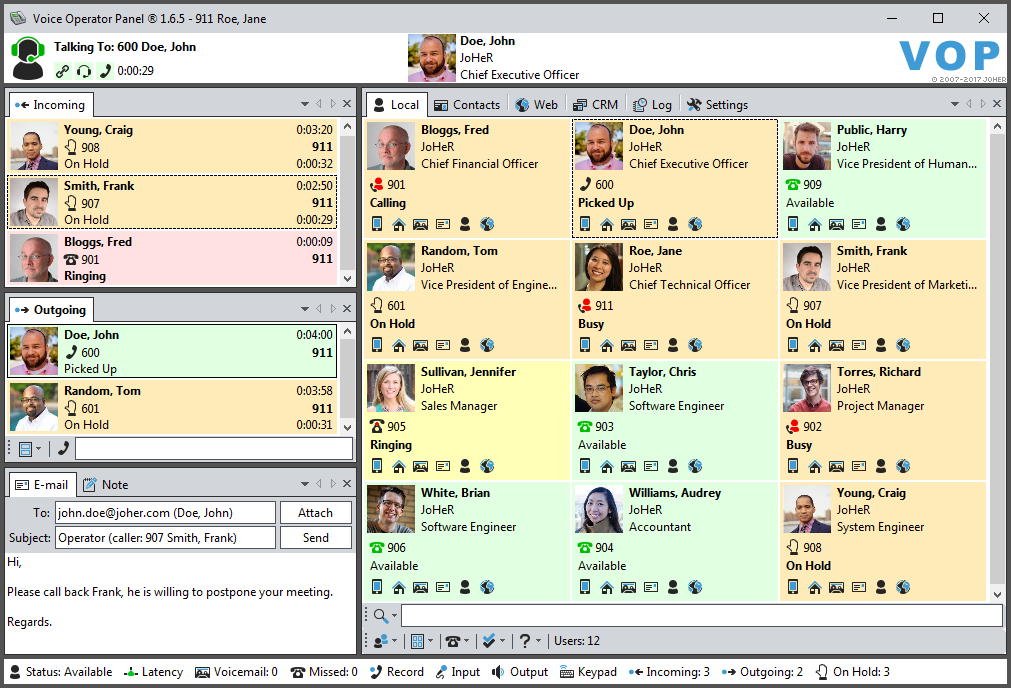Open the Note tab
Viewport: 1011px width, 688px height.
(105, 484)
